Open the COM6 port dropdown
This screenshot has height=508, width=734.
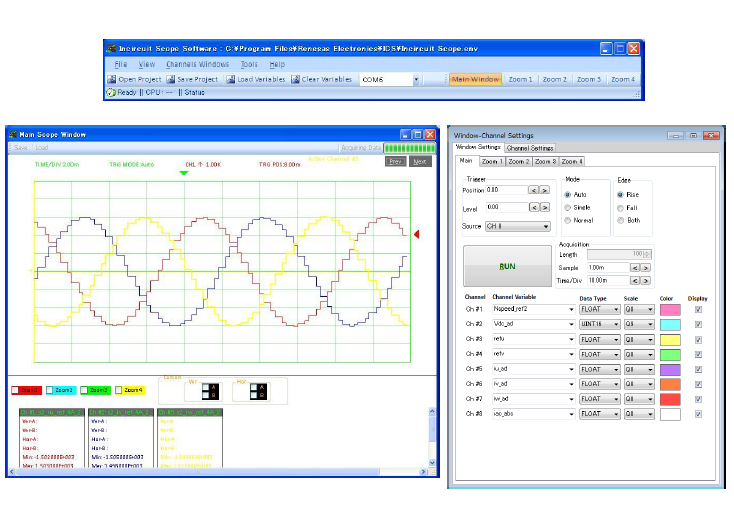tap(416, 79)
